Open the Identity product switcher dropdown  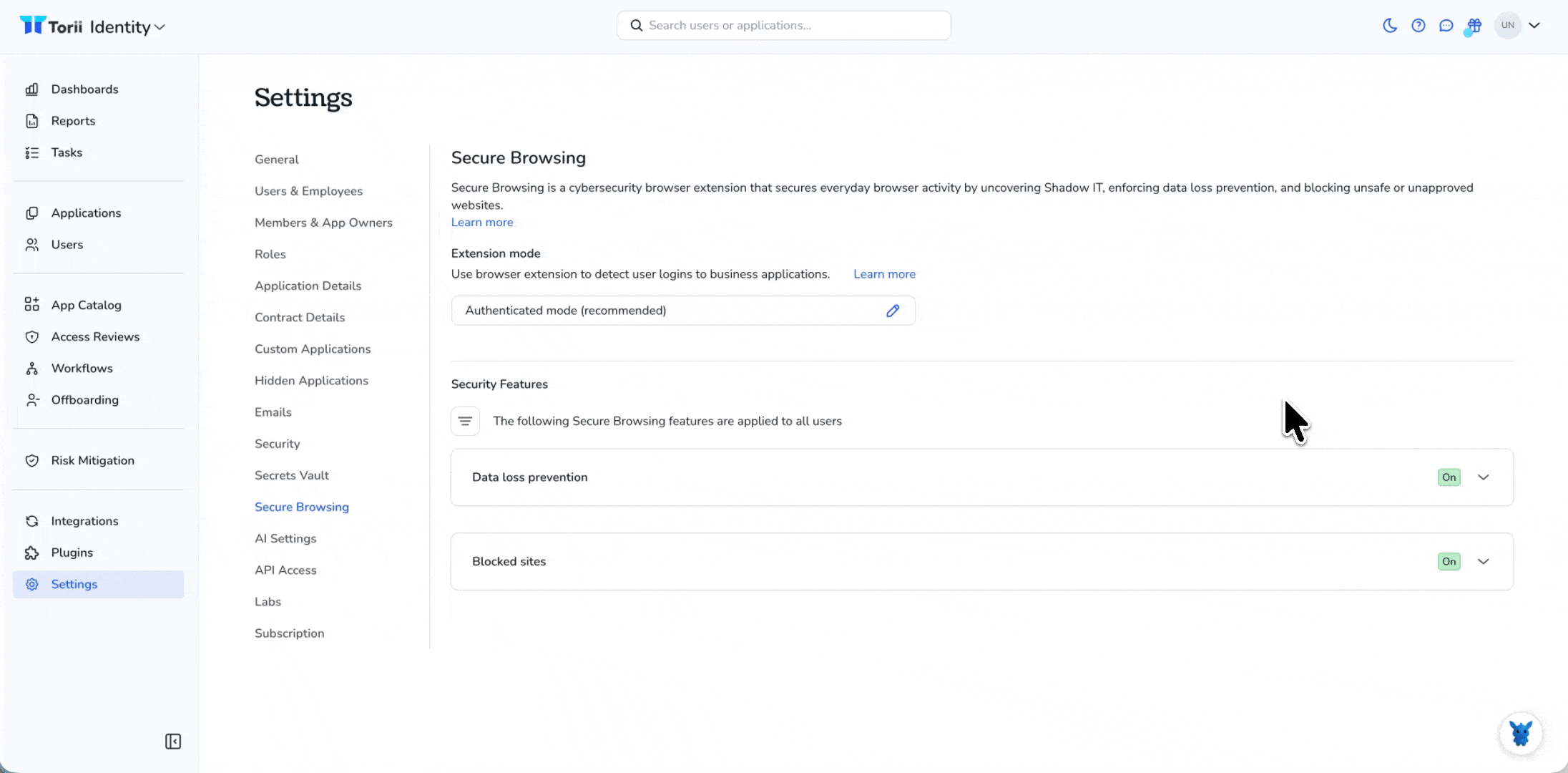click(x=127, y=27)
